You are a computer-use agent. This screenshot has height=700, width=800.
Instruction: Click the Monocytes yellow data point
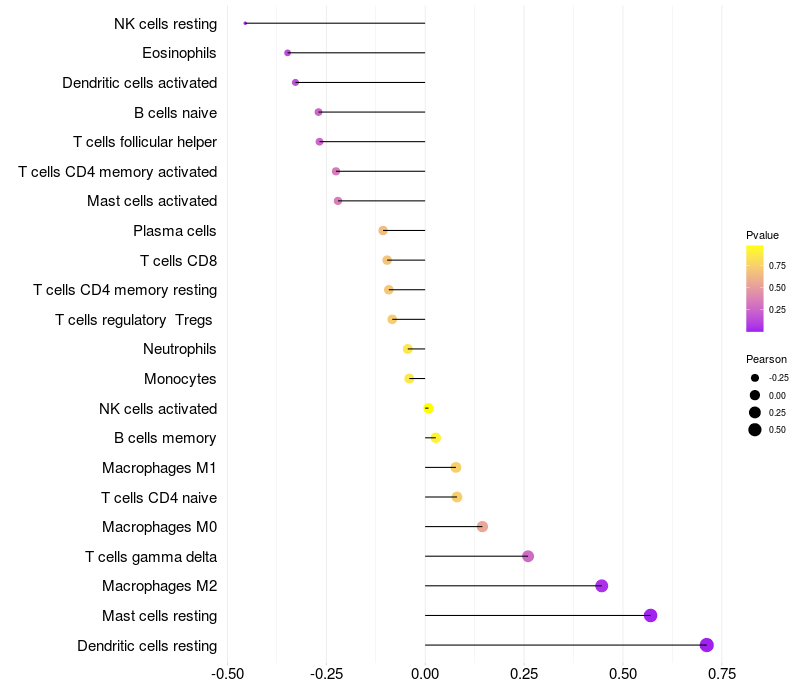[409, 379]
